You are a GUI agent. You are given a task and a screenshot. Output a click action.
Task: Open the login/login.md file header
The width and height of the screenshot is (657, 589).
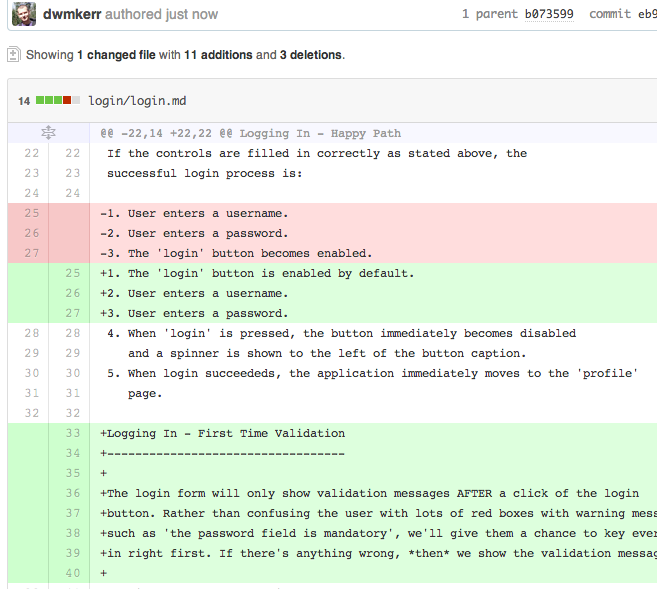coord(137,101)
